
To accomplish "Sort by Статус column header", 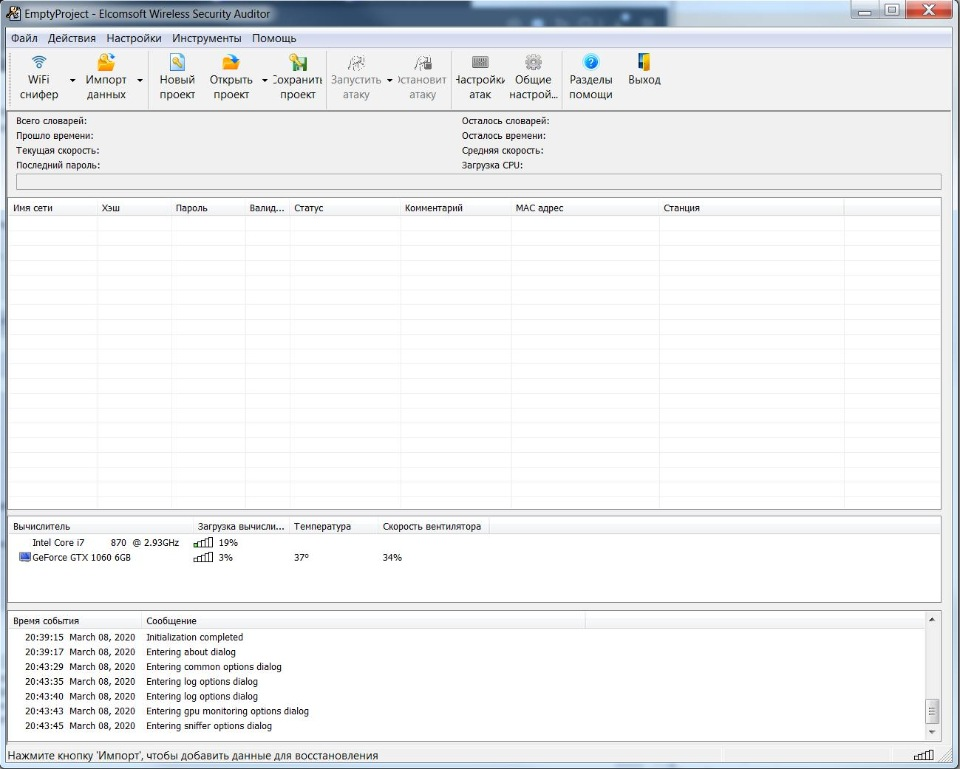I will (x=345, y=208).
